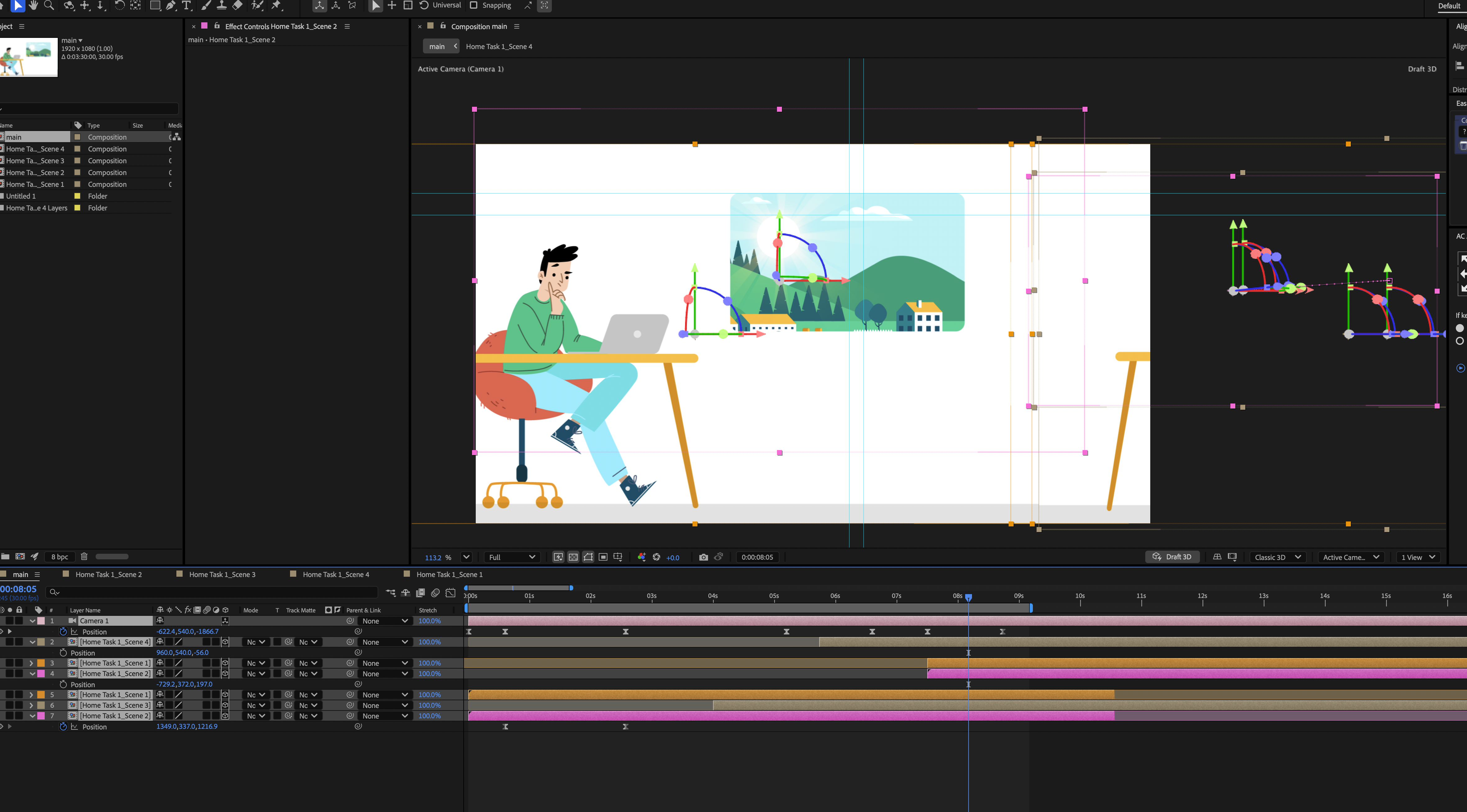Image resolution: width=1467 pixels, height=812 pixels.
Task: Select the Pen tool
Action: pos(171,5)
